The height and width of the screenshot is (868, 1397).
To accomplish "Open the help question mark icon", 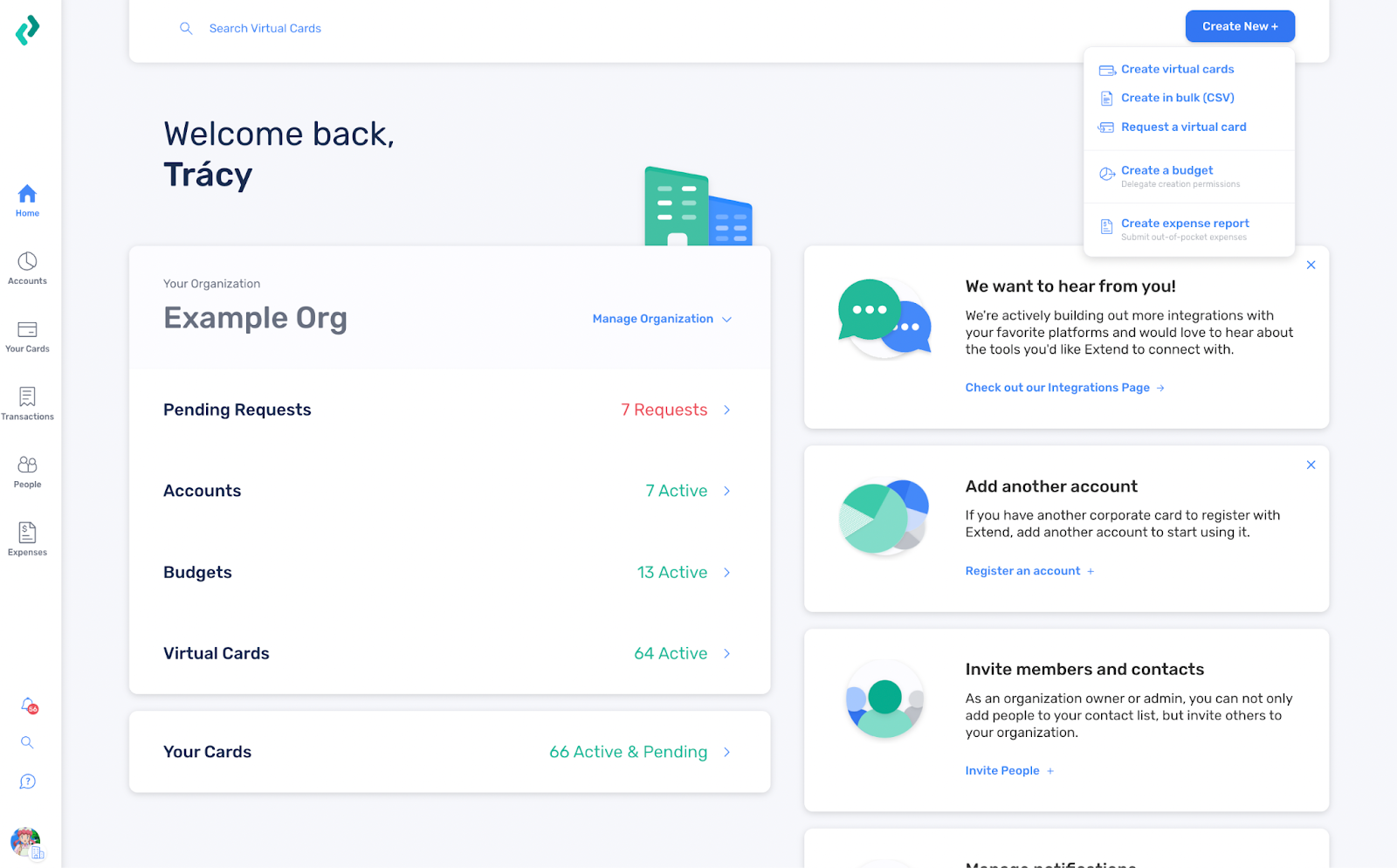I will pos(27,782).
